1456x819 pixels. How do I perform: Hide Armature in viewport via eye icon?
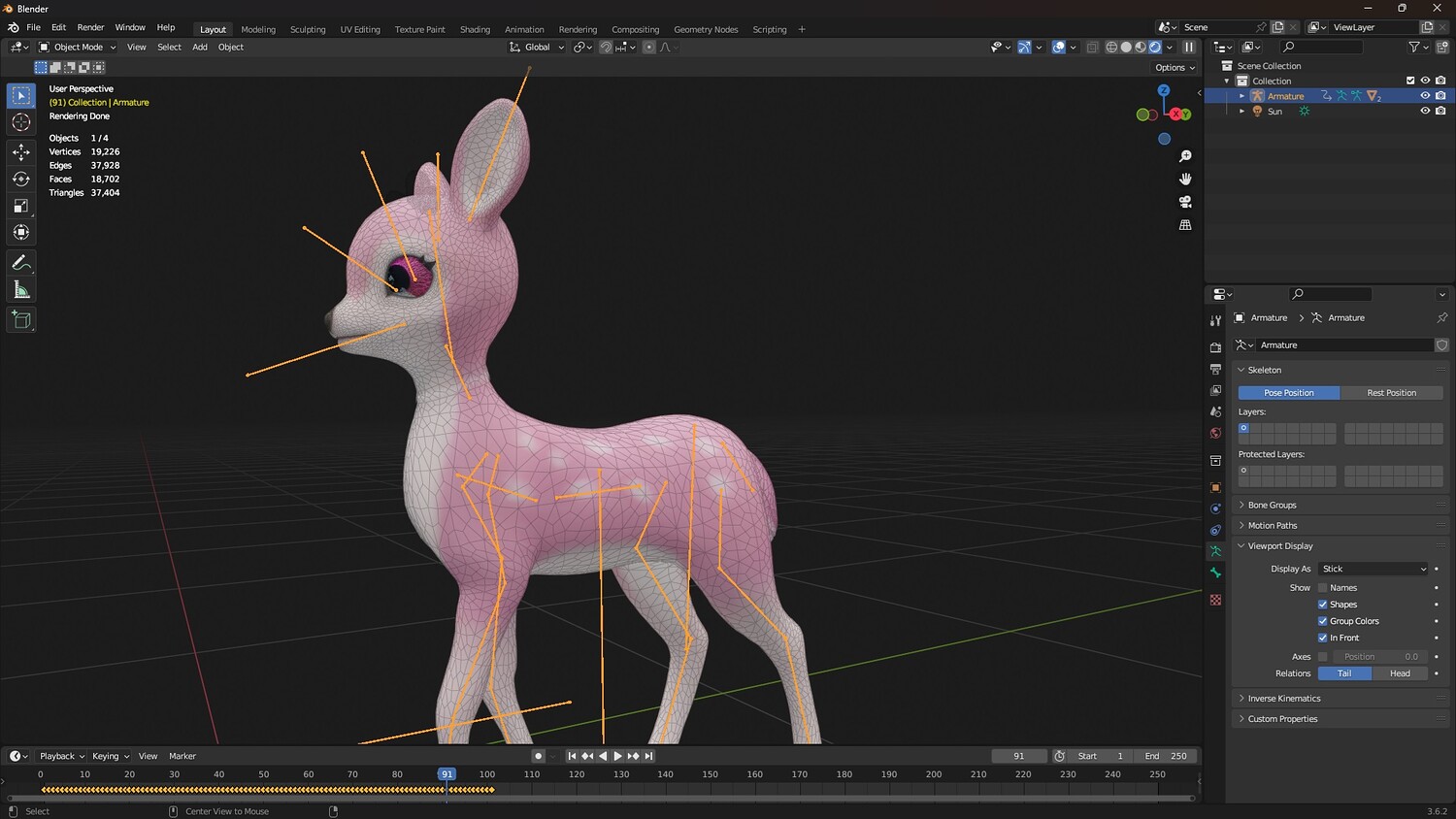click(x=1425, y=96)
